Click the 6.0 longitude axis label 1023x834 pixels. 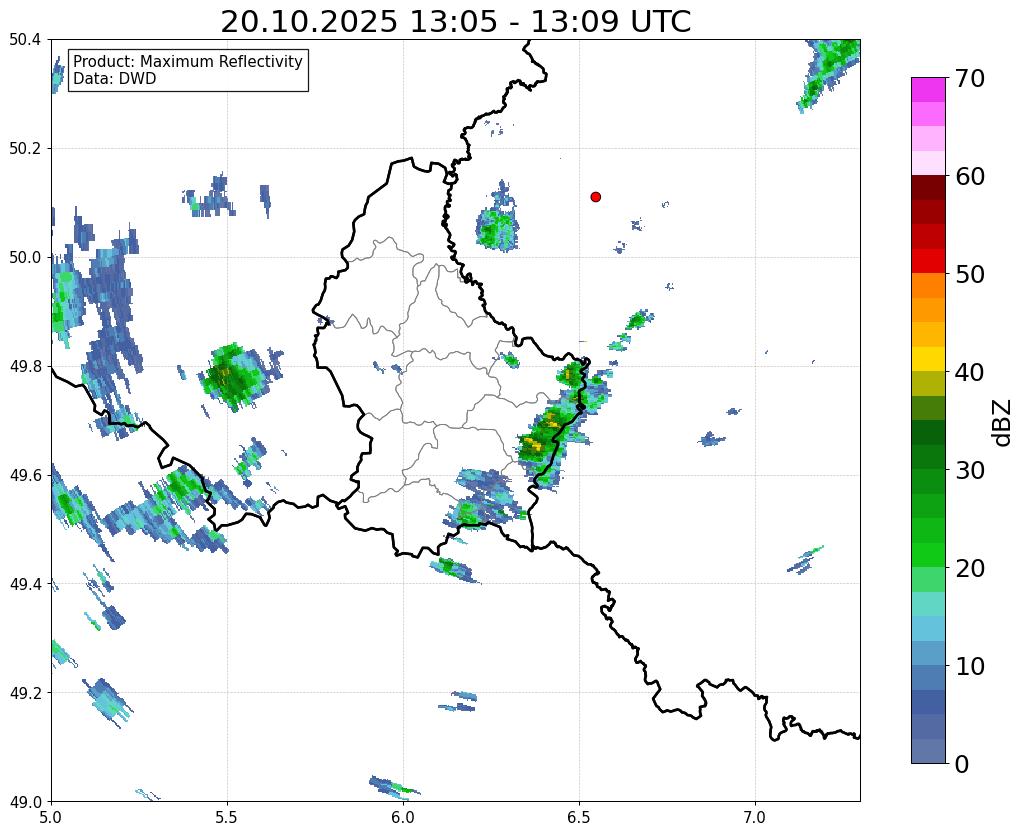pos(403,817)
